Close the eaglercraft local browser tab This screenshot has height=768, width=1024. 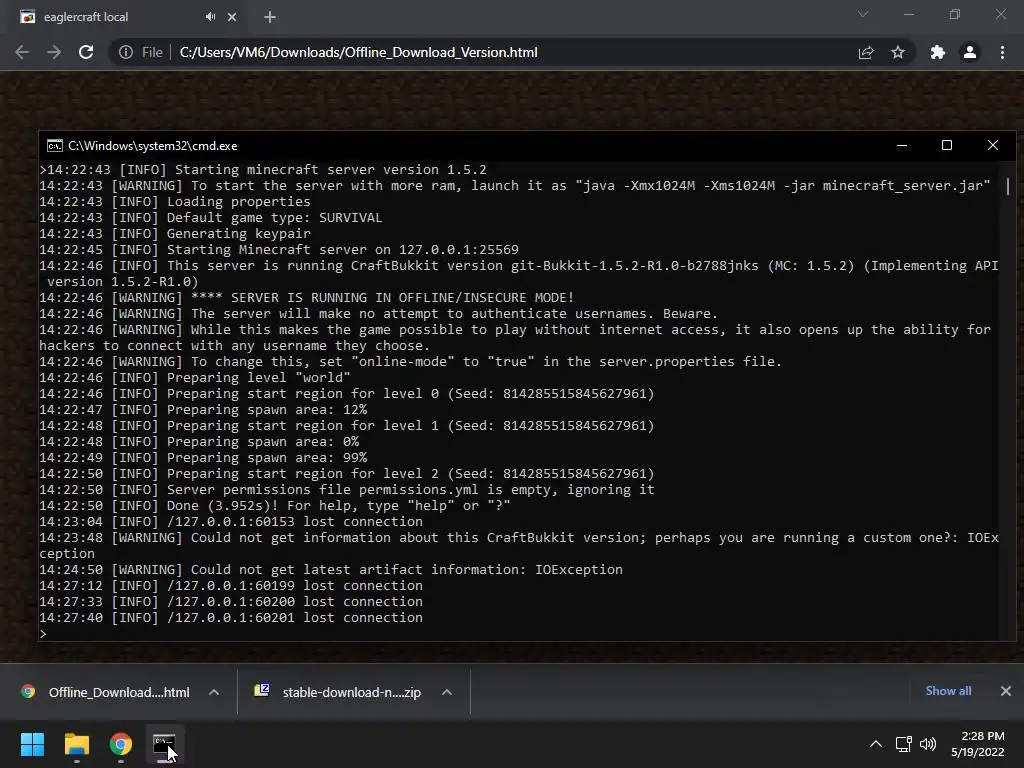(x=232, y=17)
